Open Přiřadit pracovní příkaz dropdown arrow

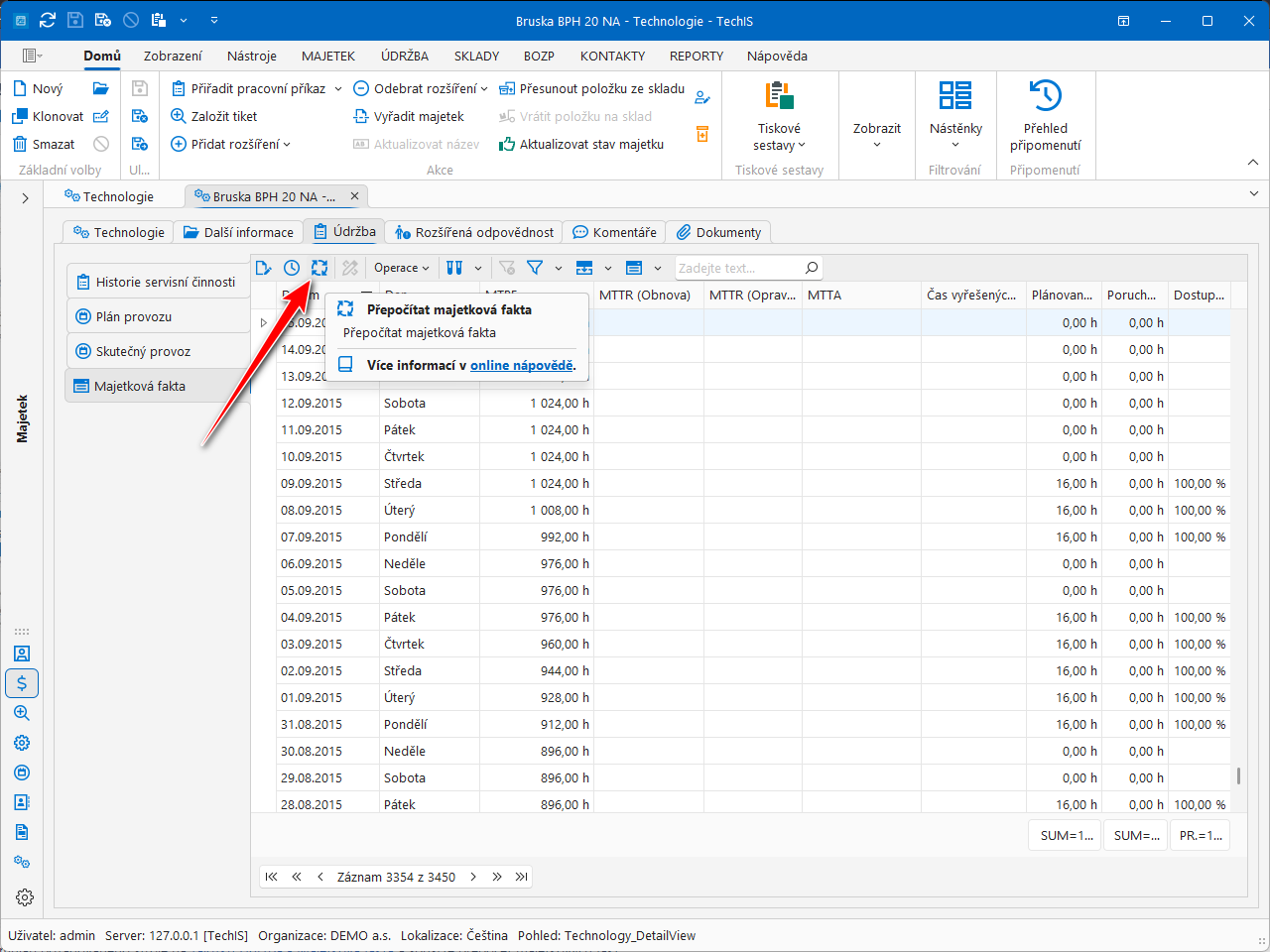click(x=338, y=88)
